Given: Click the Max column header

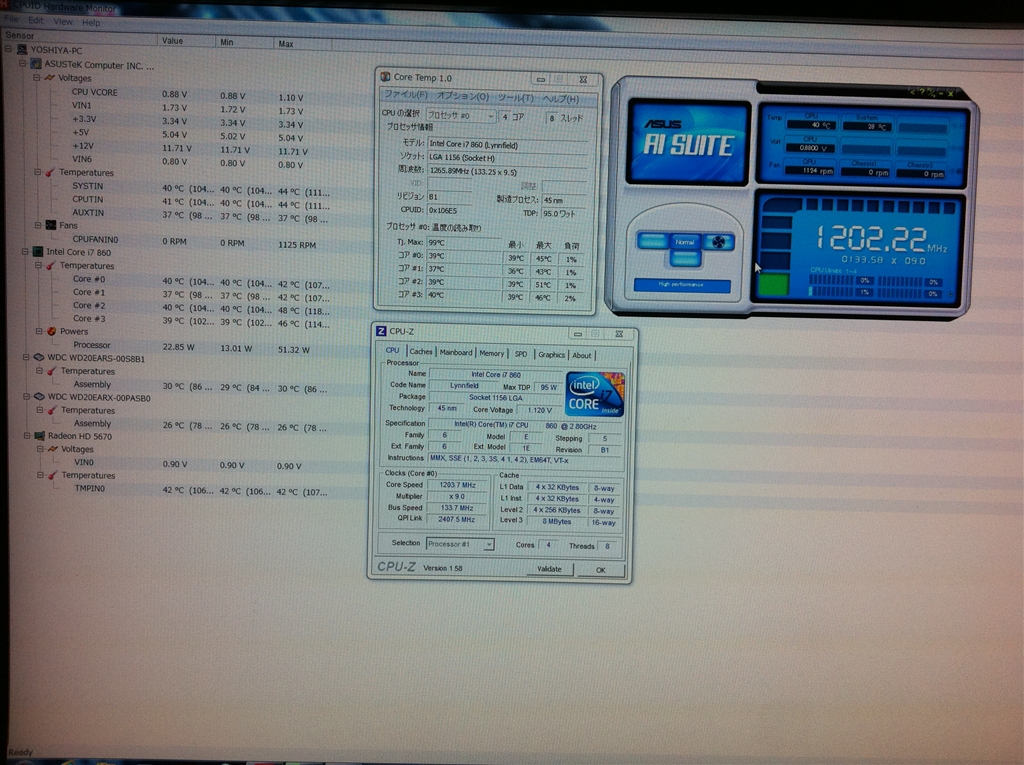Looking at the screenshot, I should 302,44.
